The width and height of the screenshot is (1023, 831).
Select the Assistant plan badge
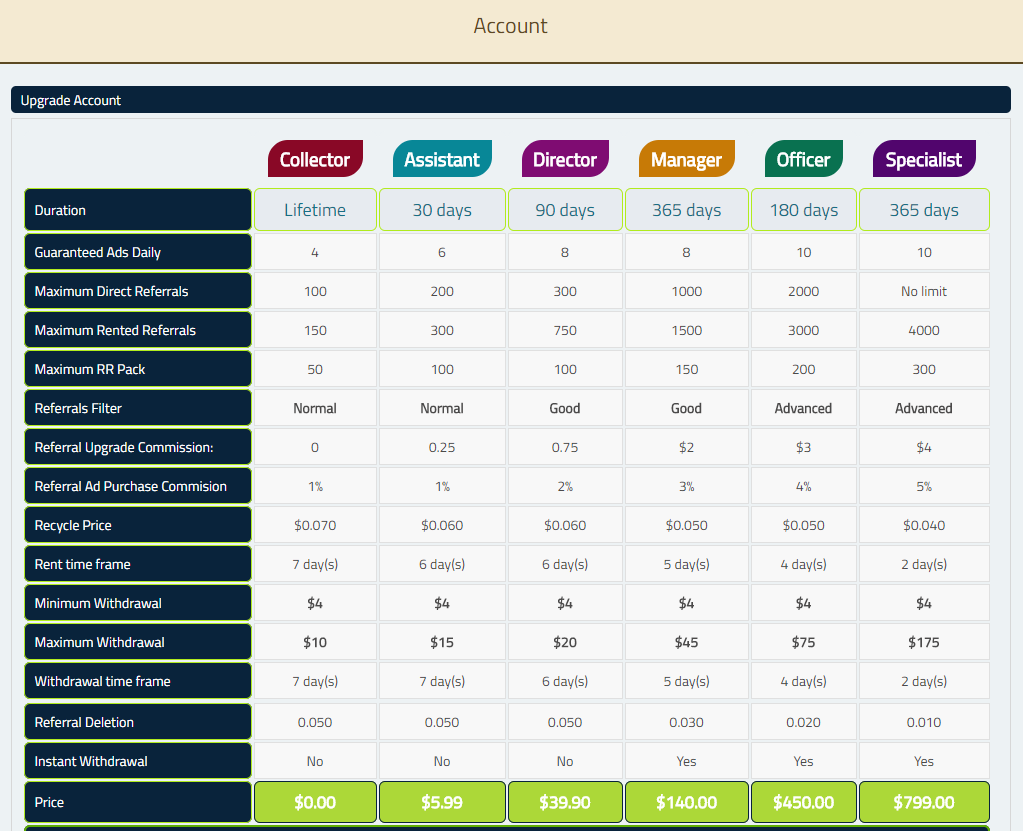[x=442, y=159]
